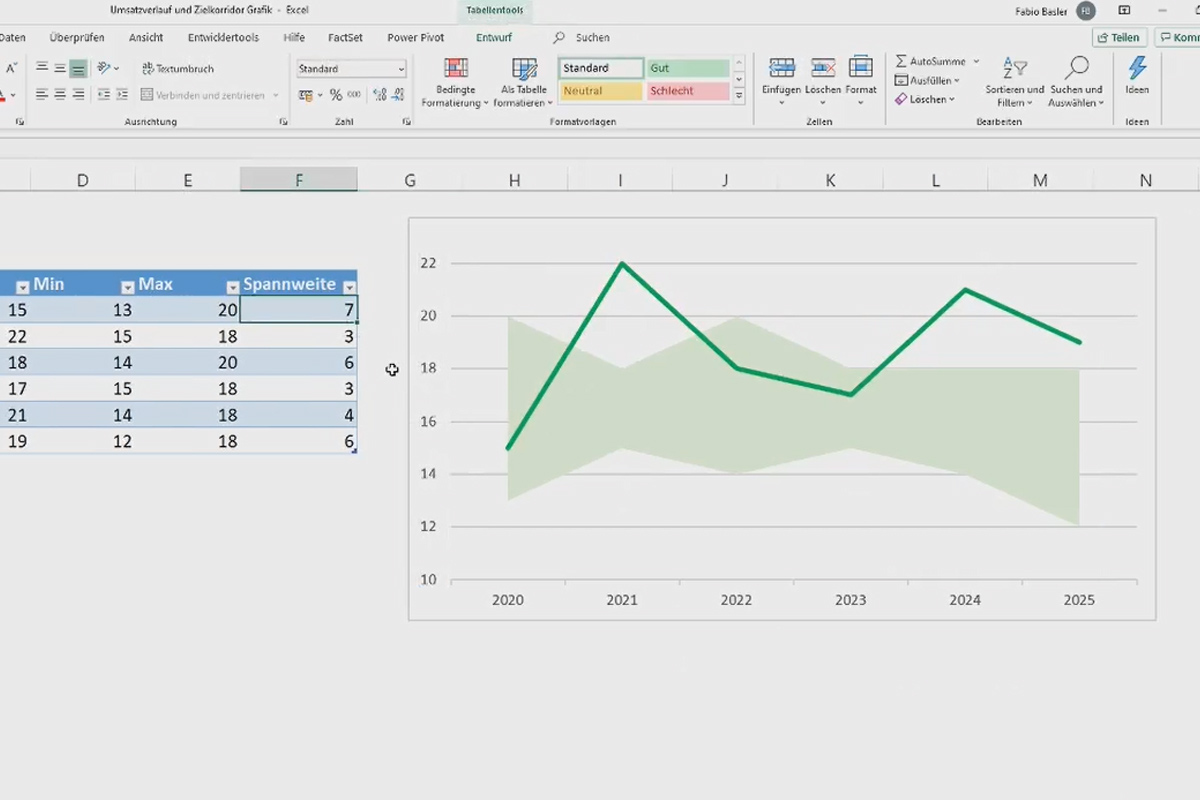Open the Max column filter dropdown
Image resolution: width=1200 pixels, height=800 pixels.
tap(232, 286)
